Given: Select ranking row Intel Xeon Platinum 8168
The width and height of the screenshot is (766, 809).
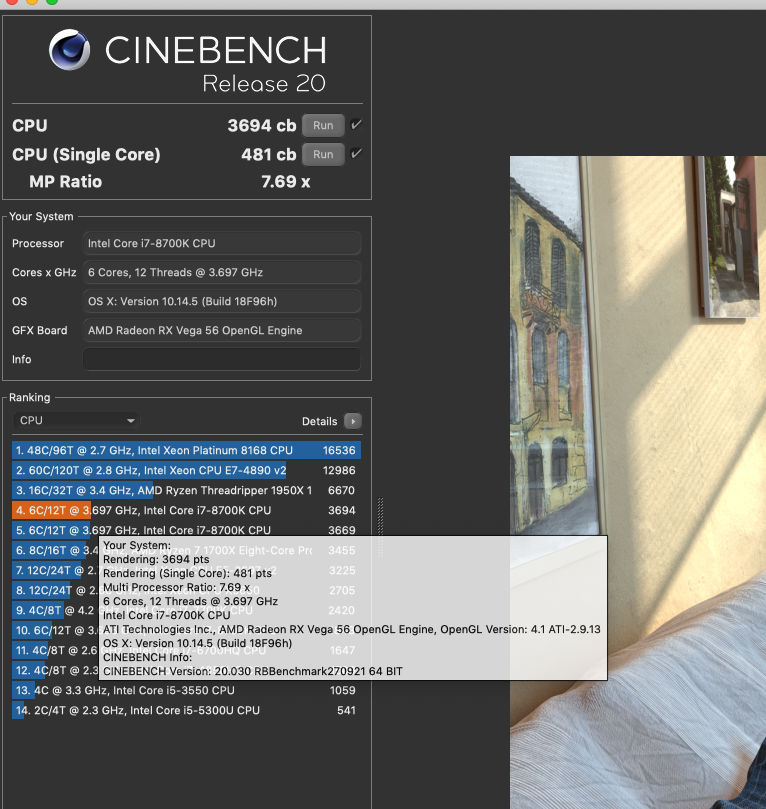Looking at the screenshot, I should pos(186,450).
